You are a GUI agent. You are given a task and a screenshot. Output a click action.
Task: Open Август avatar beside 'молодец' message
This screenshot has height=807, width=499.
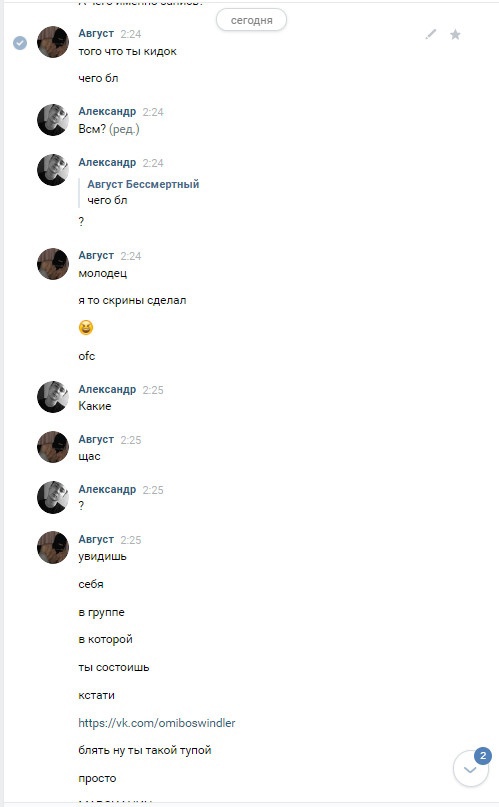(53, 264)
